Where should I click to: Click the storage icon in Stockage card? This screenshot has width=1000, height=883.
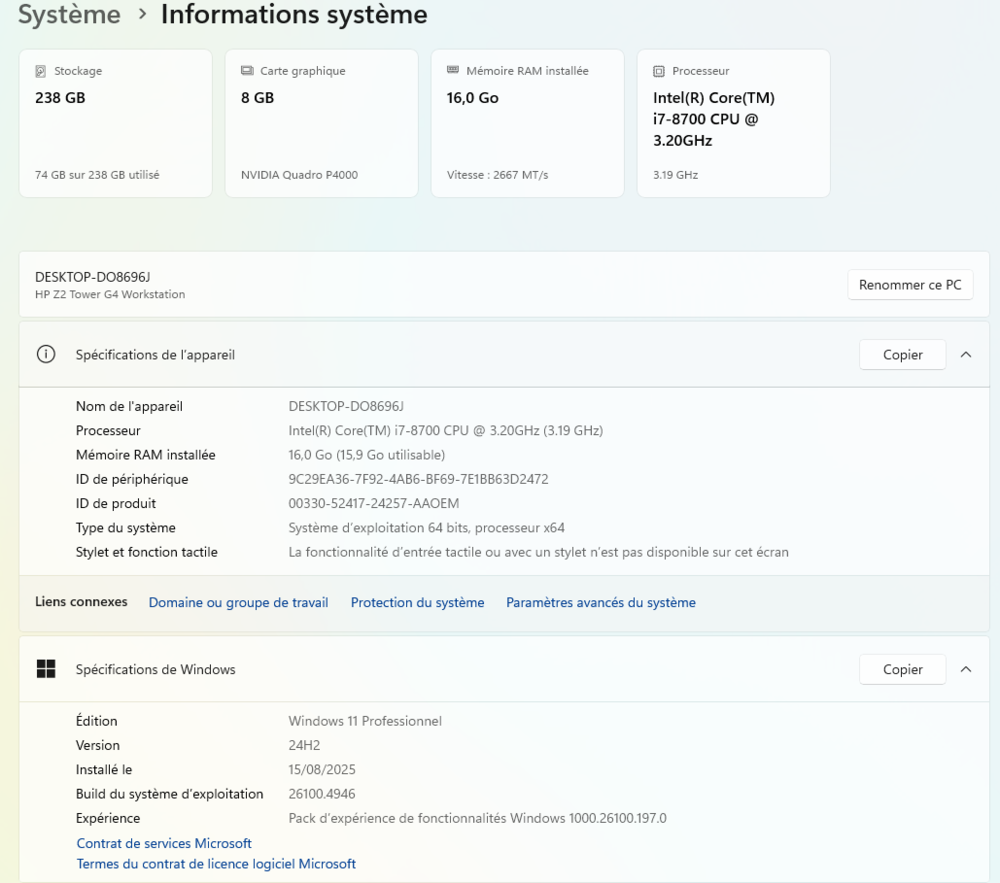point(41,71)
